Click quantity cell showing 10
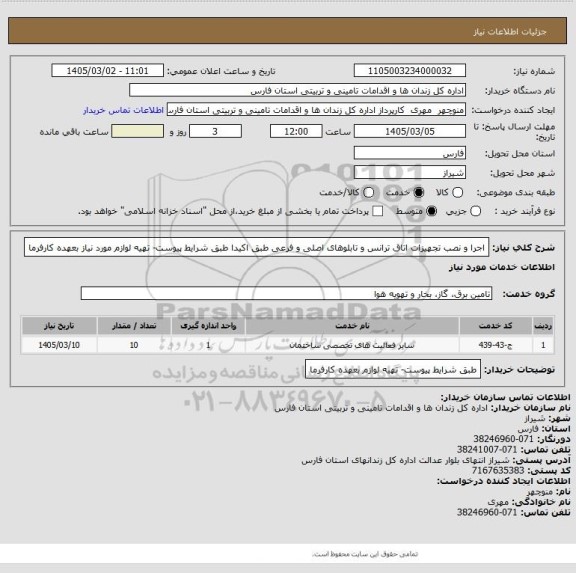 click(134, 345)
